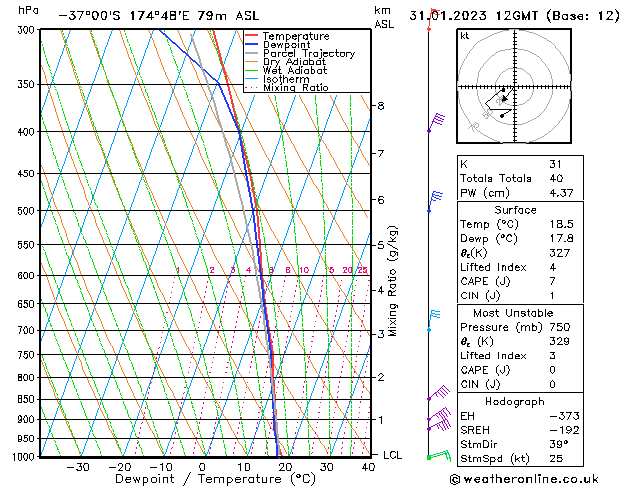The image size is (629, 486).
Task: Click the wind barb at 500 hPa
Action: click(x=435, y=201)
